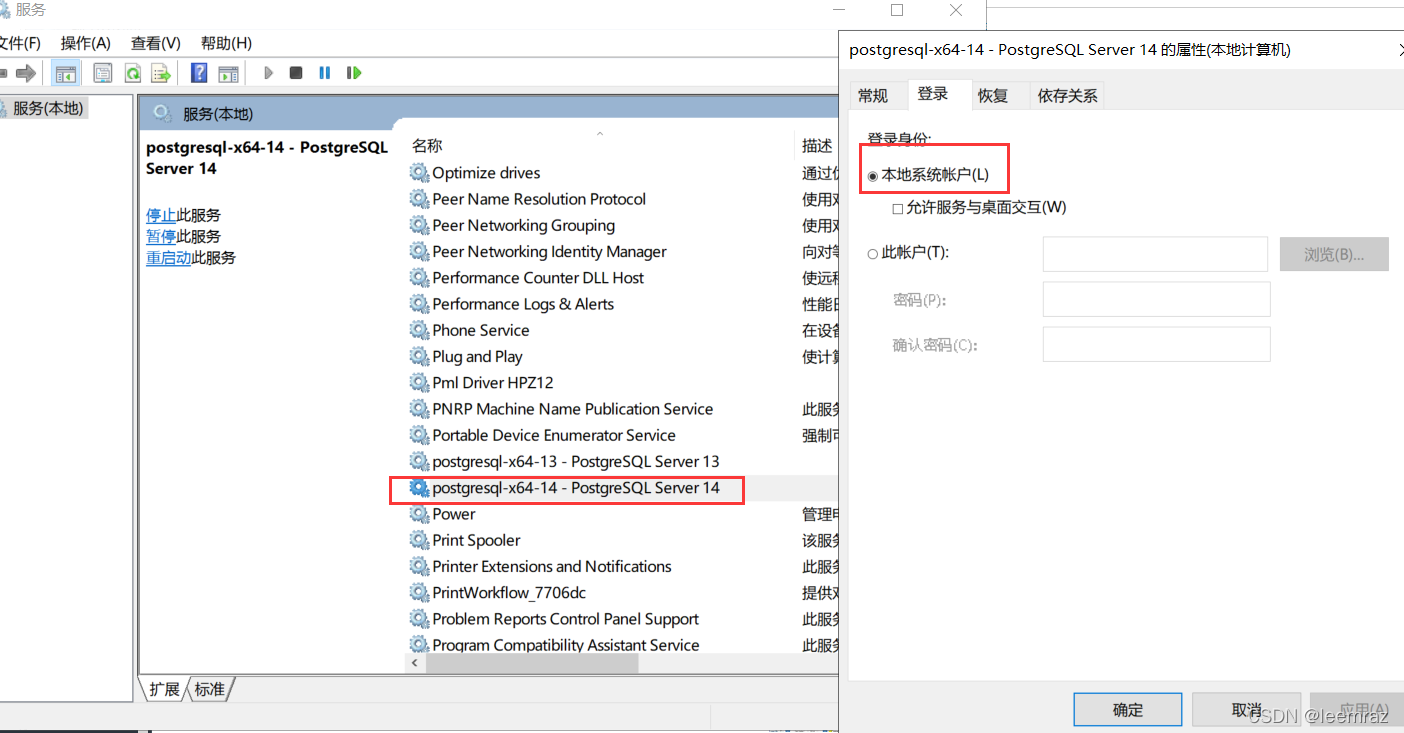Image resolution: width=1404 pixels, height=733 pixels.
Task: Click gear icon of Power service
Action: click(x=419, y=514)
